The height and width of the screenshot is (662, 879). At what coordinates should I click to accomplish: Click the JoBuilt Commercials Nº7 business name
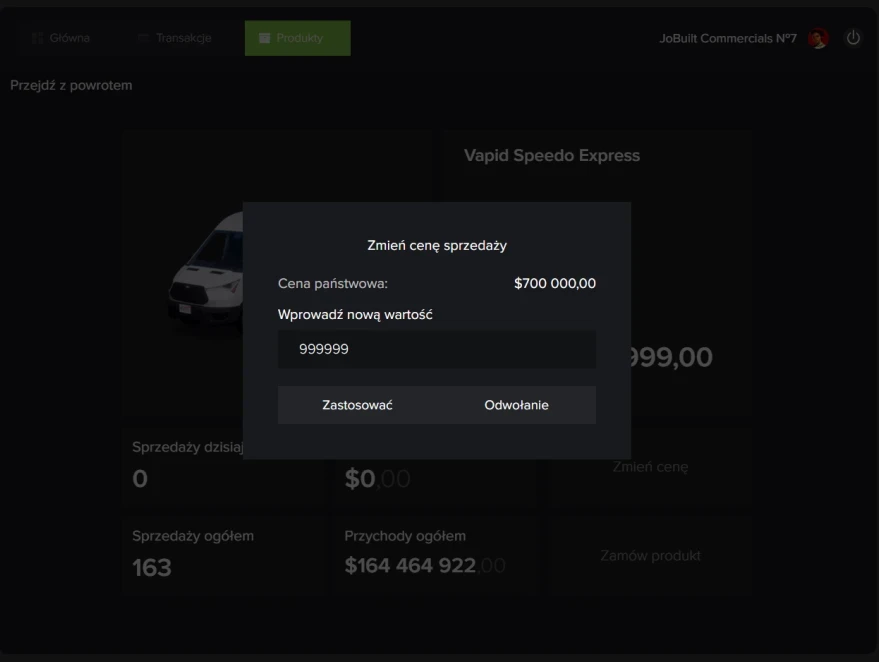tap(728, 38)
